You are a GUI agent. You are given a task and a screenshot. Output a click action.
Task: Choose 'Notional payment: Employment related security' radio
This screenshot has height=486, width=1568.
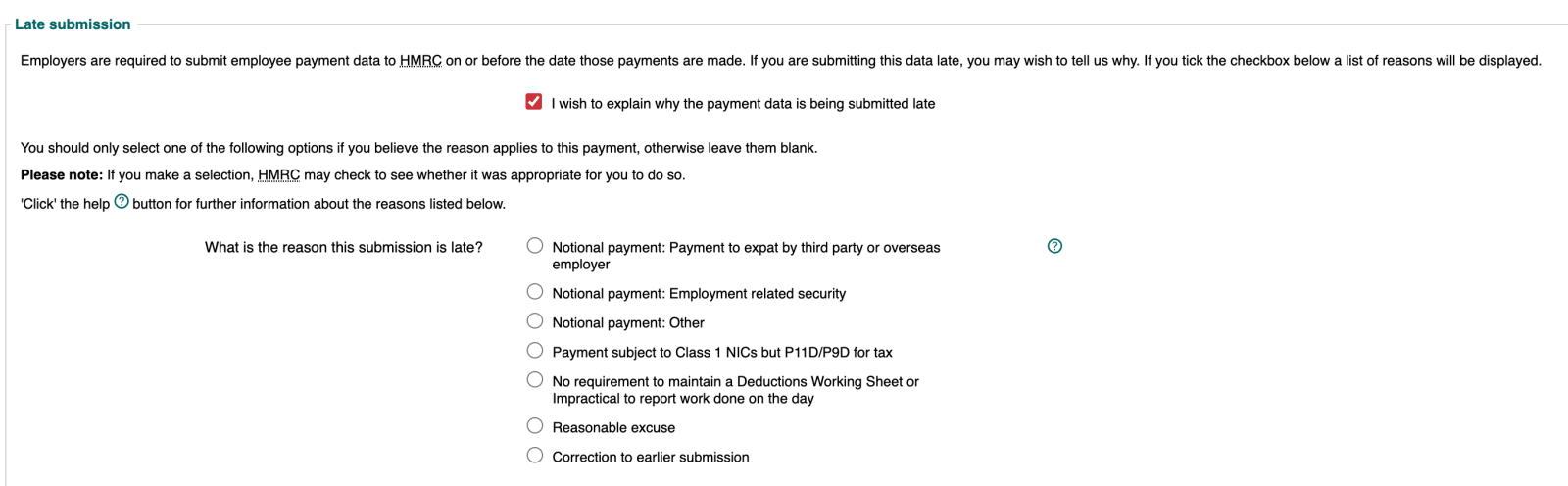click(x=535, y=292)
